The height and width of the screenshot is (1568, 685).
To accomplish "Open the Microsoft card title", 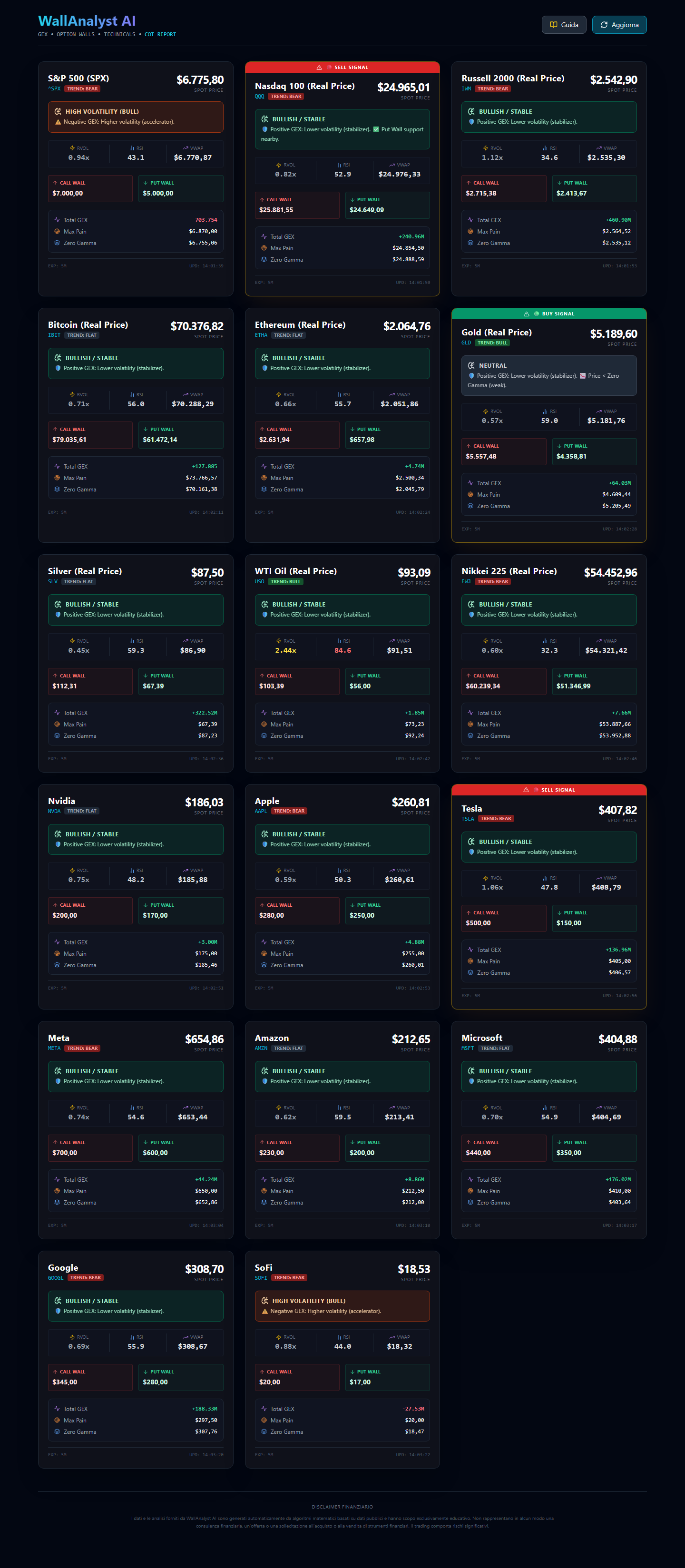I will click(x=481, y=1038).
